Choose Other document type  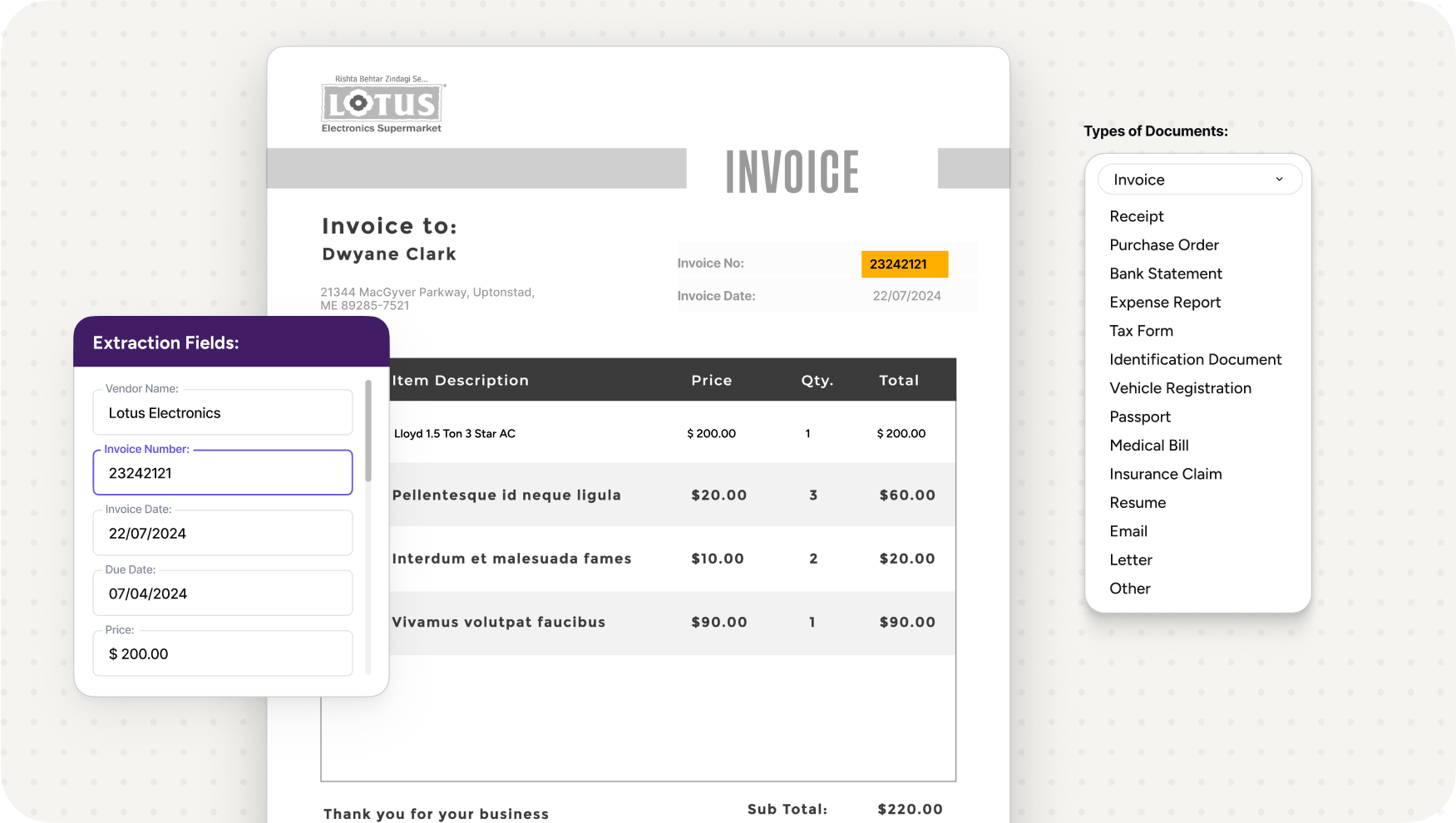coord(1130,589)
